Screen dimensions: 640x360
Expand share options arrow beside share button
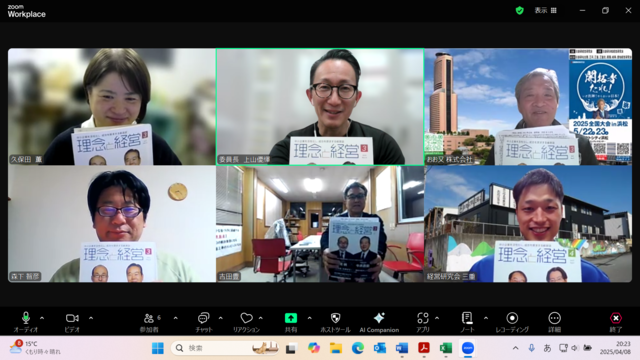coord(309,318)
